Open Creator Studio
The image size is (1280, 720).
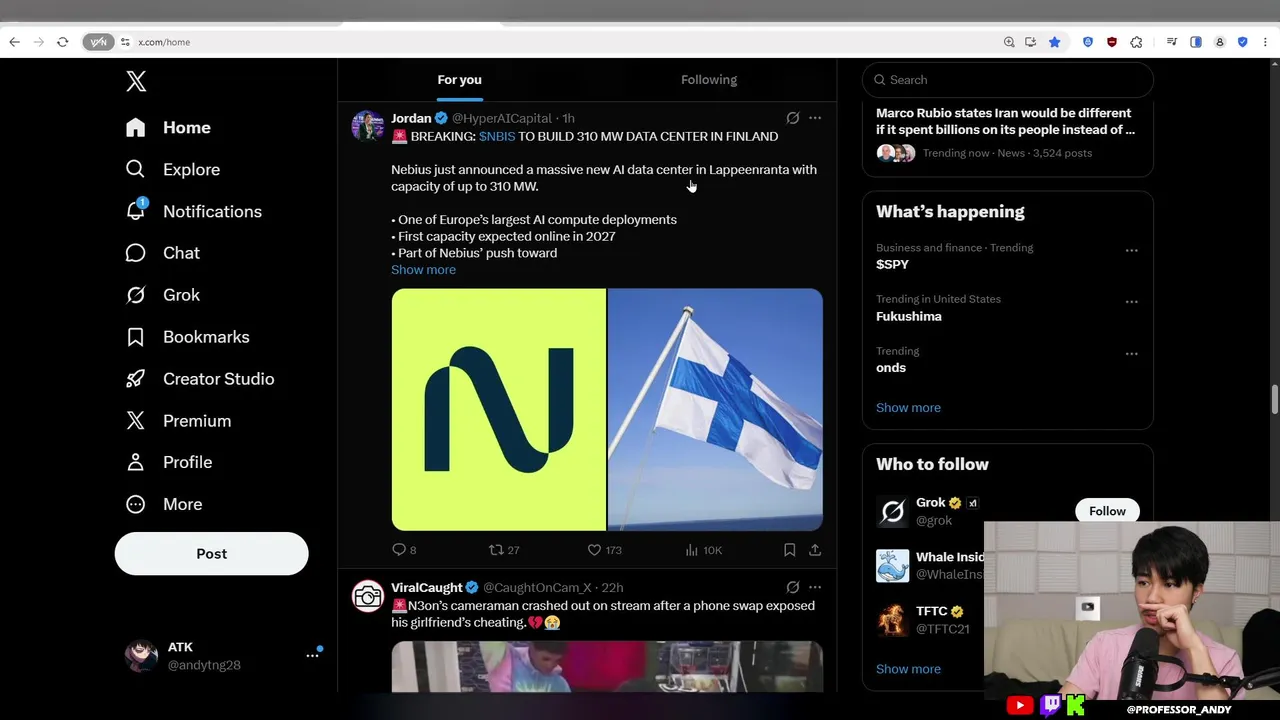click(199, 379)
